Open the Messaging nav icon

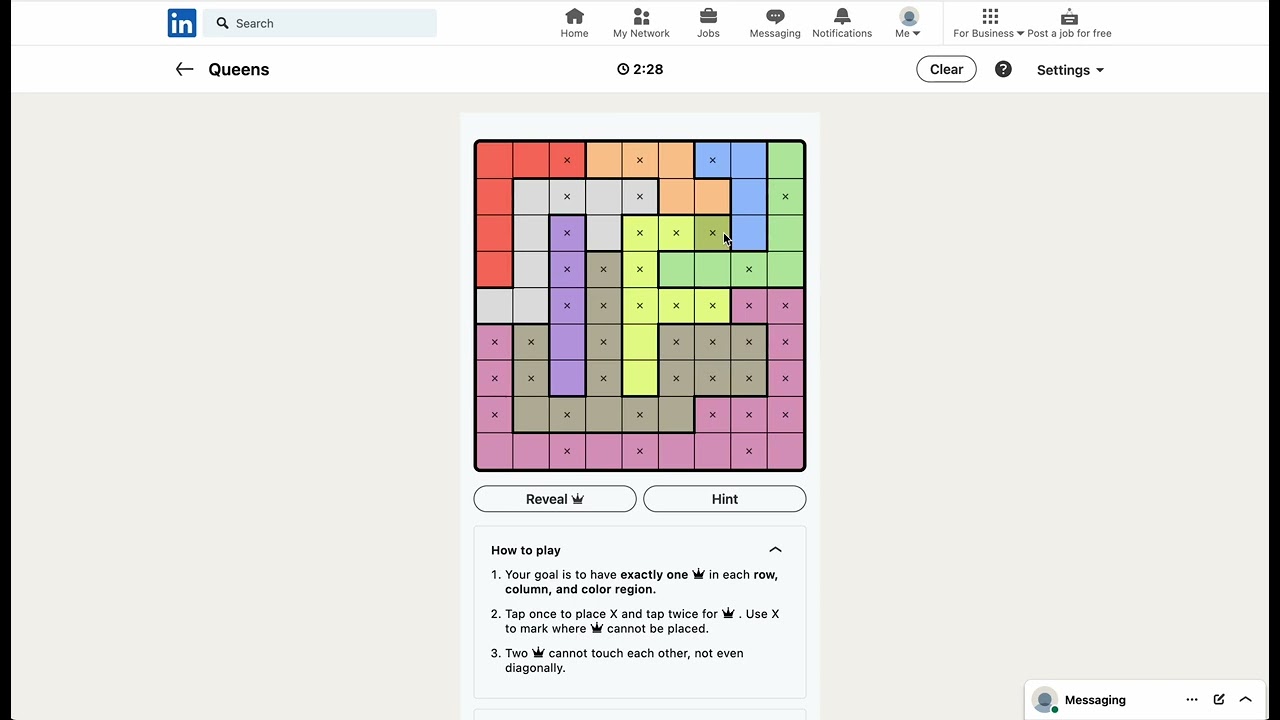[x=775, y=16]
